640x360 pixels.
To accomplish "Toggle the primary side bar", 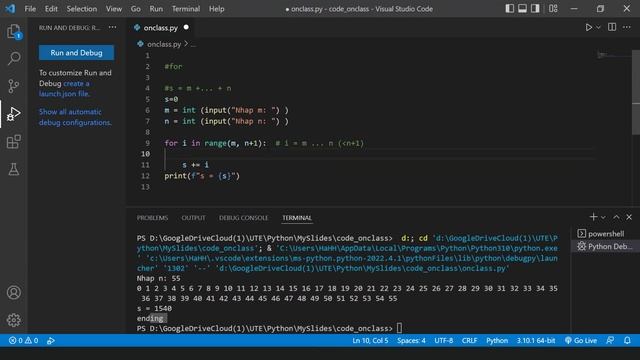I will 509,9.
